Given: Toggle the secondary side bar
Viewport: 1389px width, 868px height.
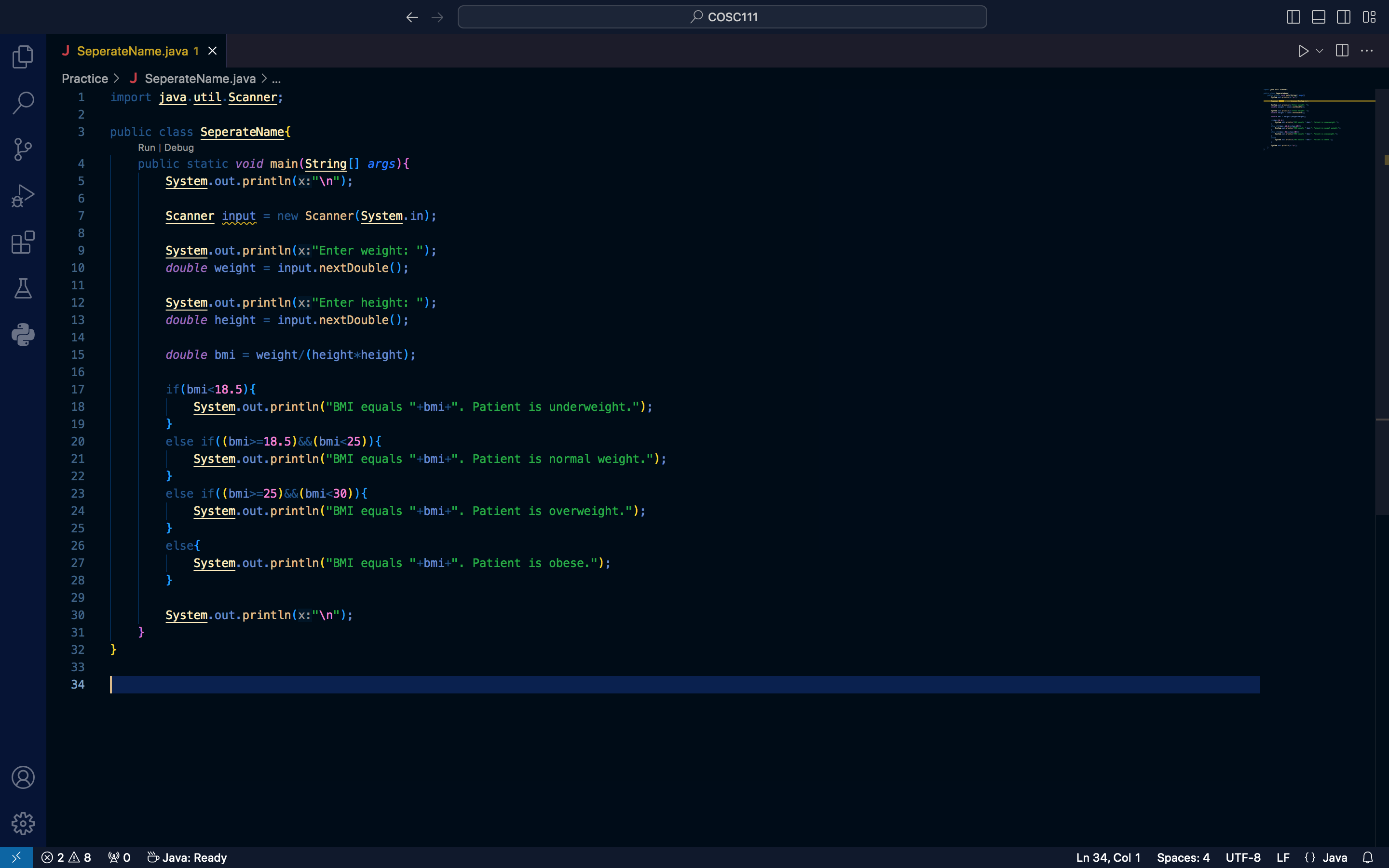Looking at the screenshot, I should (x=1344, y=17).
